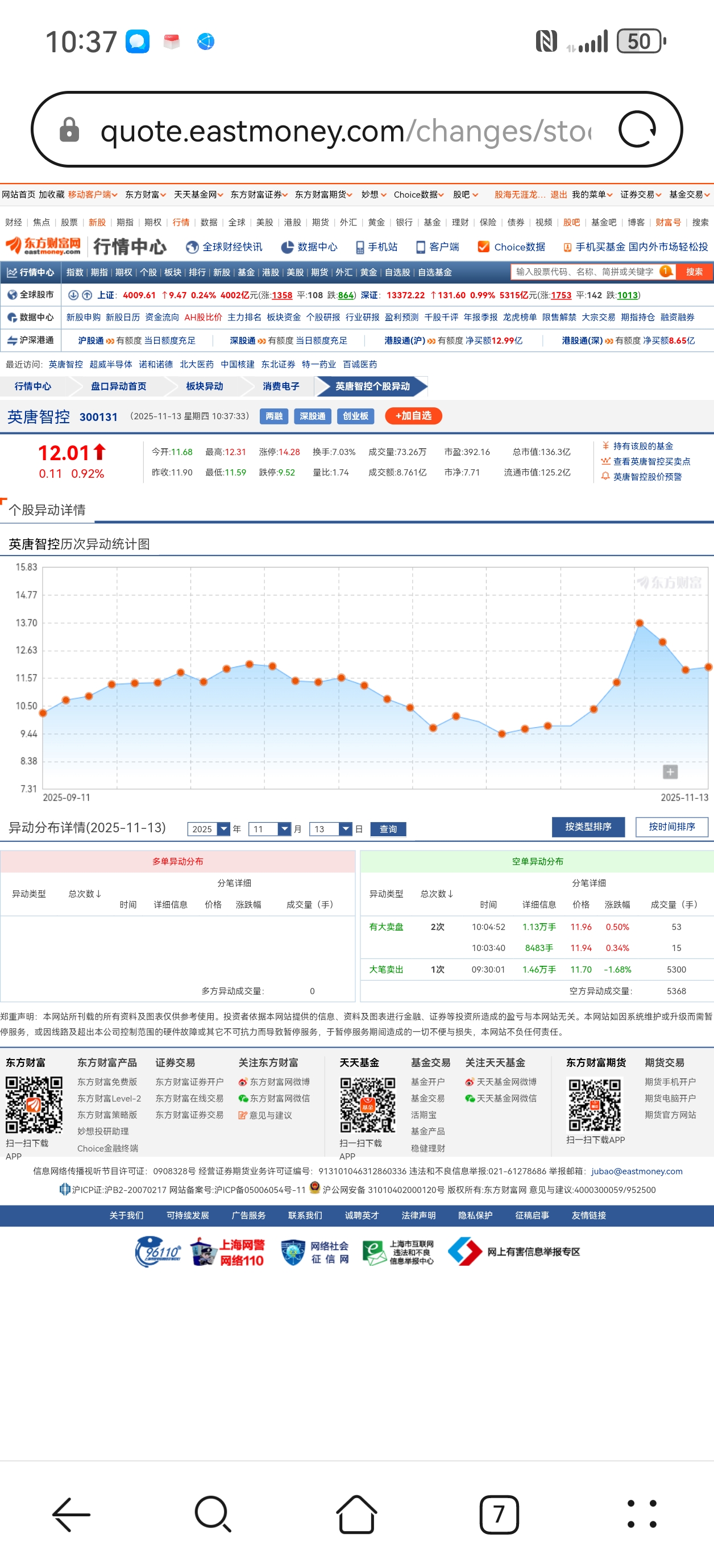
Task: Select 行情中心 in the blue nav bar
Action: click(x=31, y=272)
